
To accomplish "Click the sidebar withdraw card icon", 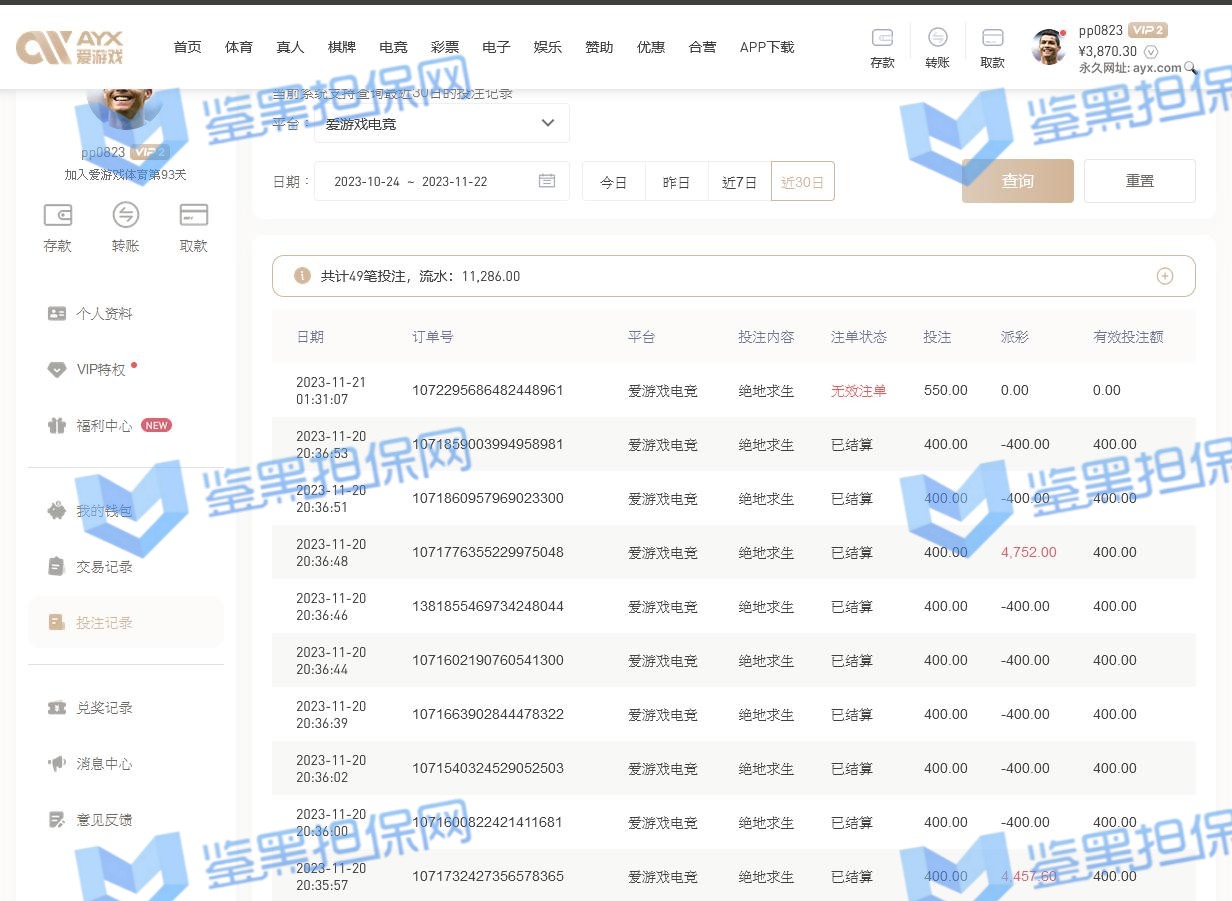I will coord(193,215).
